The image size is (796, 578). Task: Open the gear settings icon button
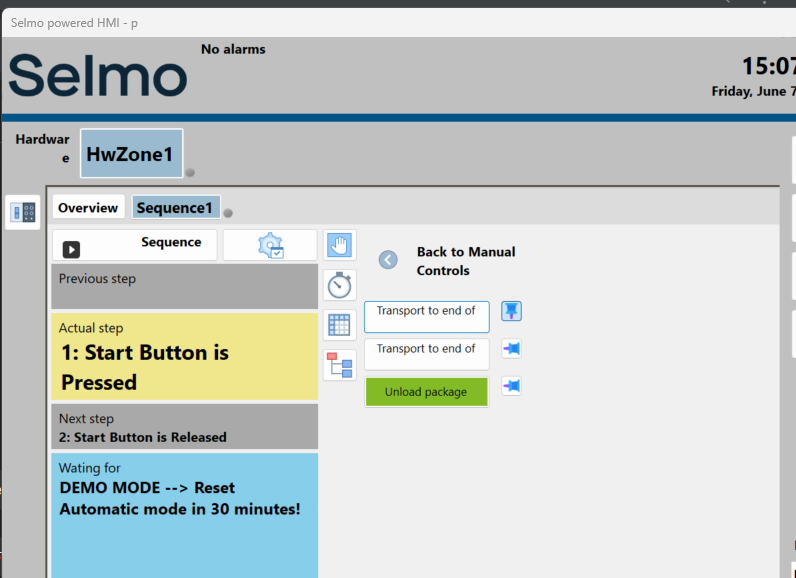(270, 245)
